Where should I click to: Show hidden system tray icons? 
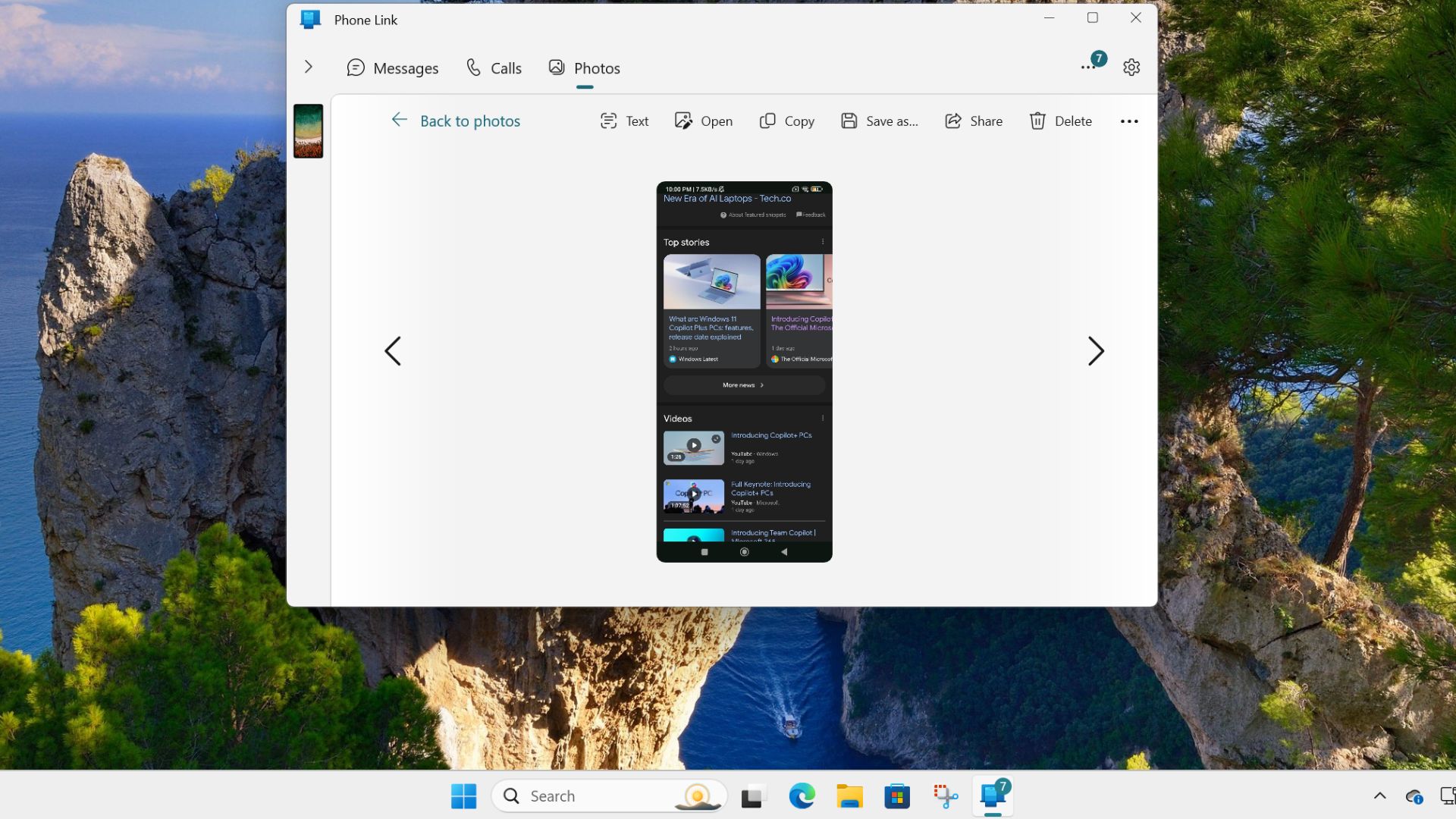point(1379,796)
